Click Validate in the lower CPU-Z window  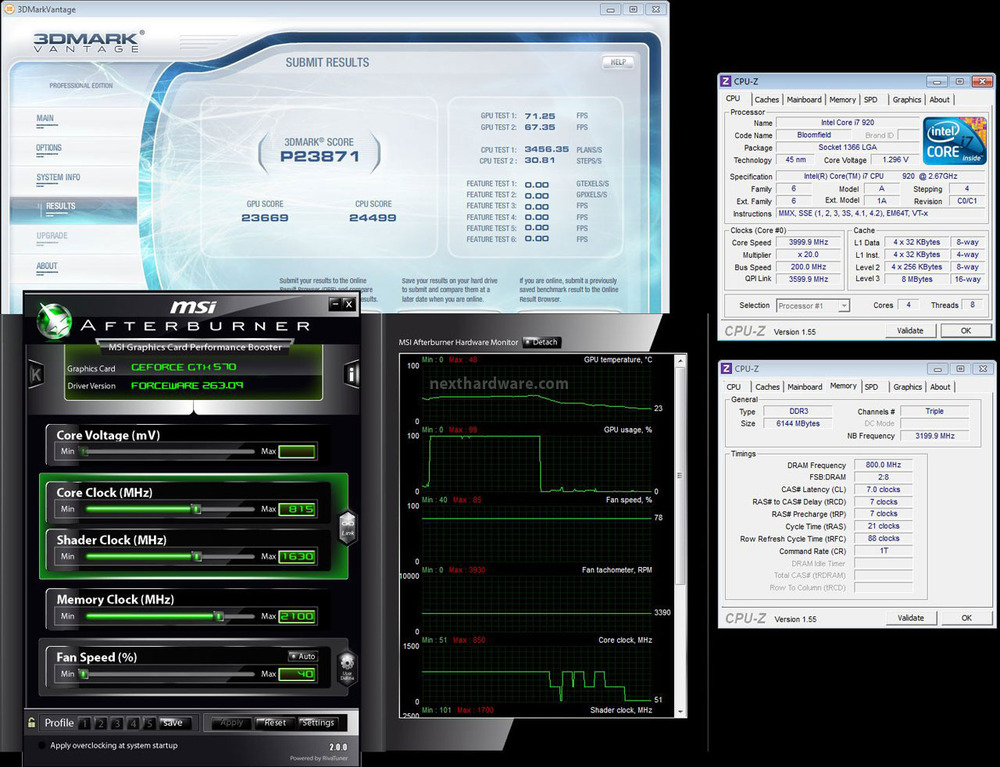911,618
